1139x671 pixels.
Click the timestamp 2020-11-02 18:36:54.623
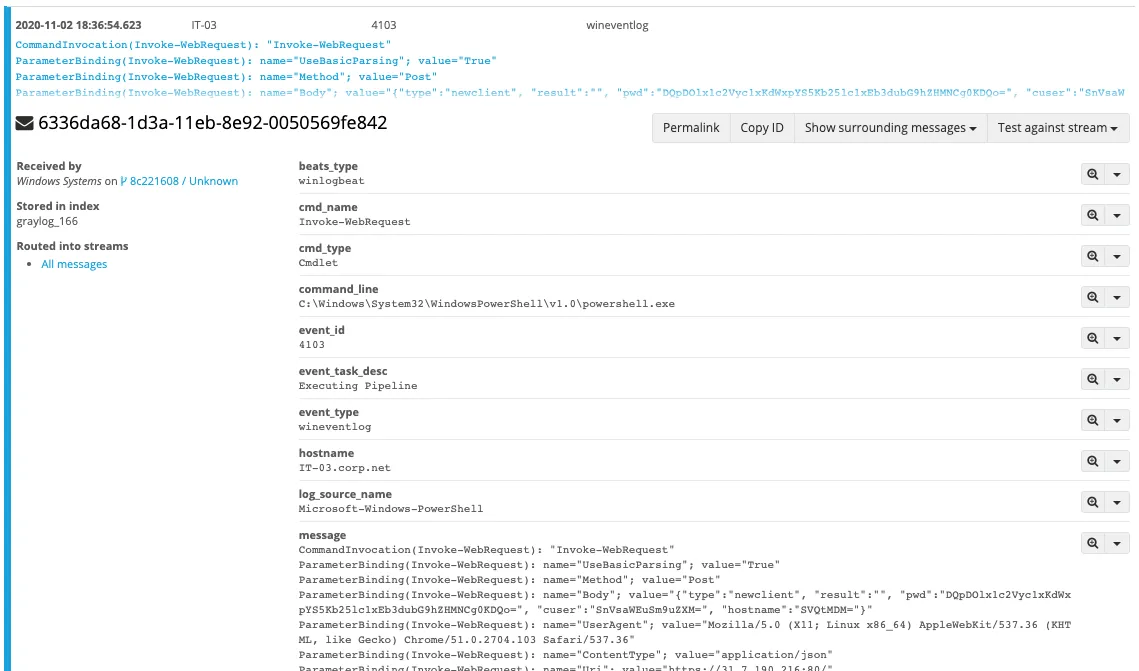pyautogui.click(x=78, y=25)
